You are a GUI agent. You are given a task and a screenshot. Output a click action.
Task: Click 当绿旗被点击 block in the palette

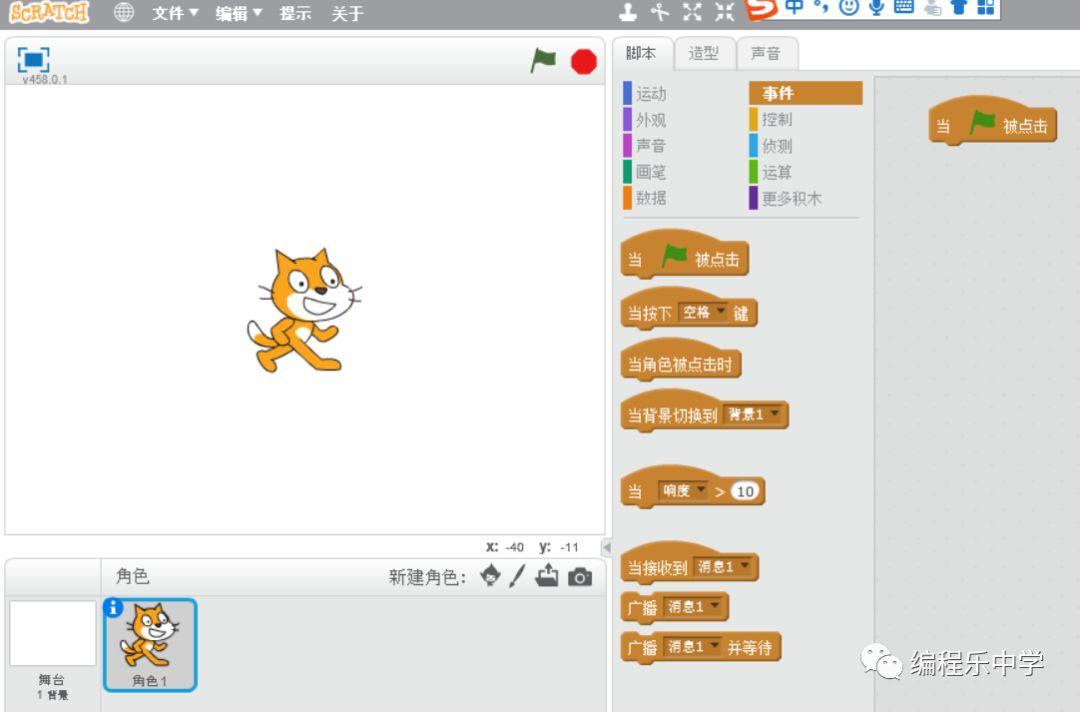(x=685, y=255)
